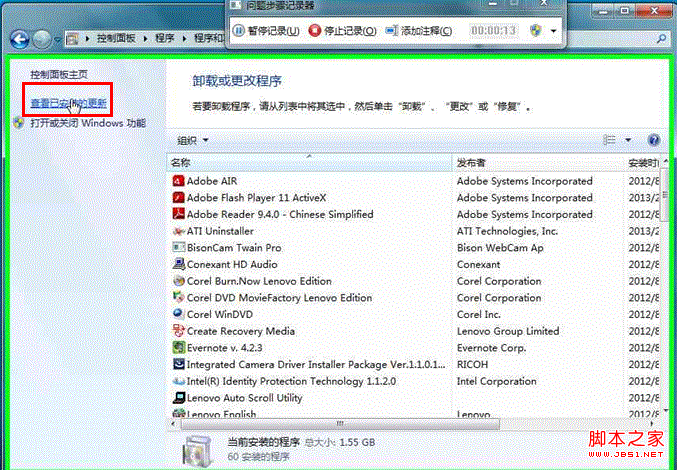677x470 pixels.
Task: Select Corel Burn.Now Lenovo Edition entry
Action: (x=259, y=281)
